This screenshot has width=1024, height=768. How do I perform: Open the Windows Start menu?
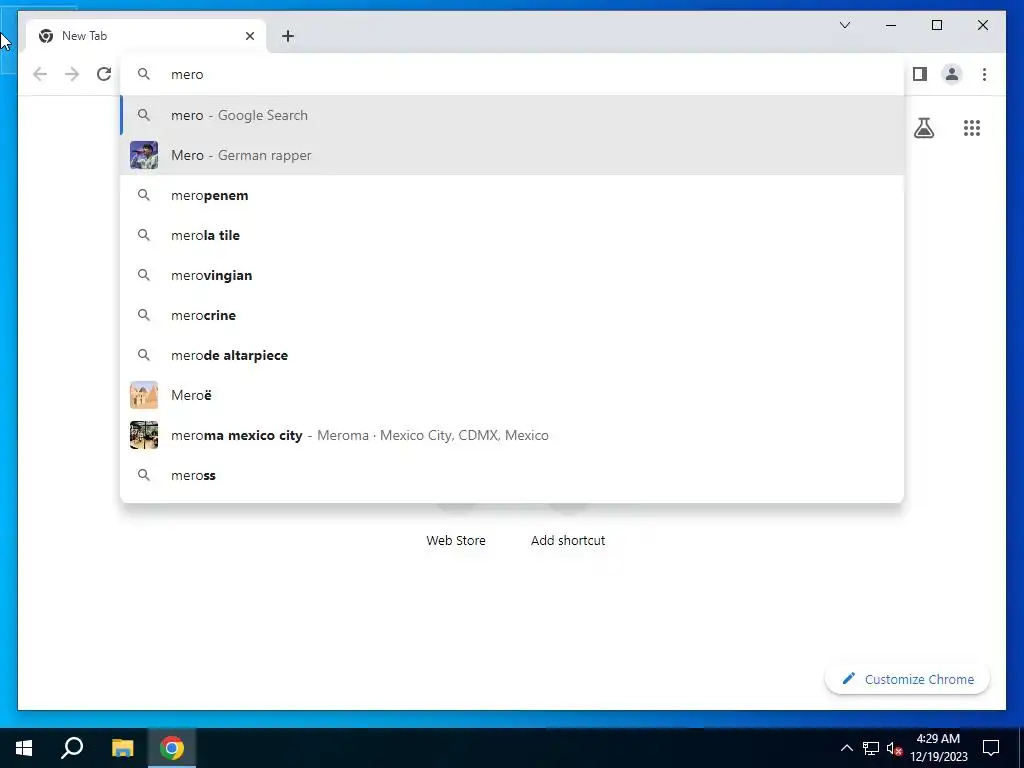24,748
